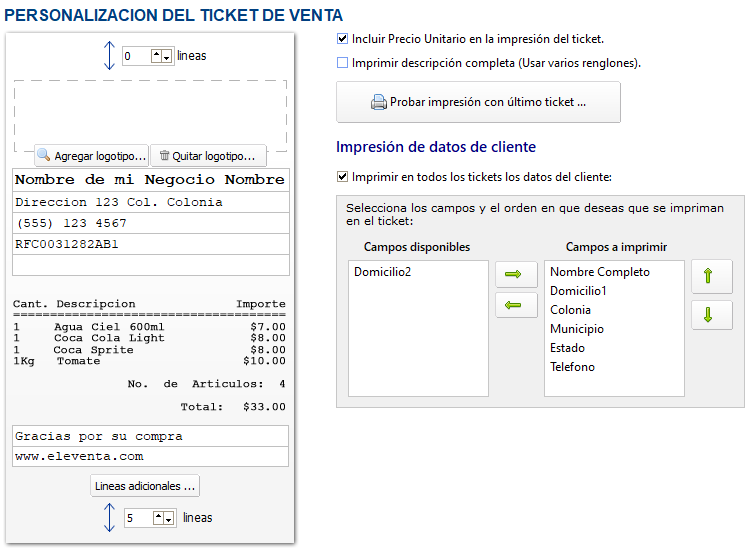Select Domicilio2 in Campos disponibles
Viewport: 754px width, 557px height.
[x=381, y=272]
